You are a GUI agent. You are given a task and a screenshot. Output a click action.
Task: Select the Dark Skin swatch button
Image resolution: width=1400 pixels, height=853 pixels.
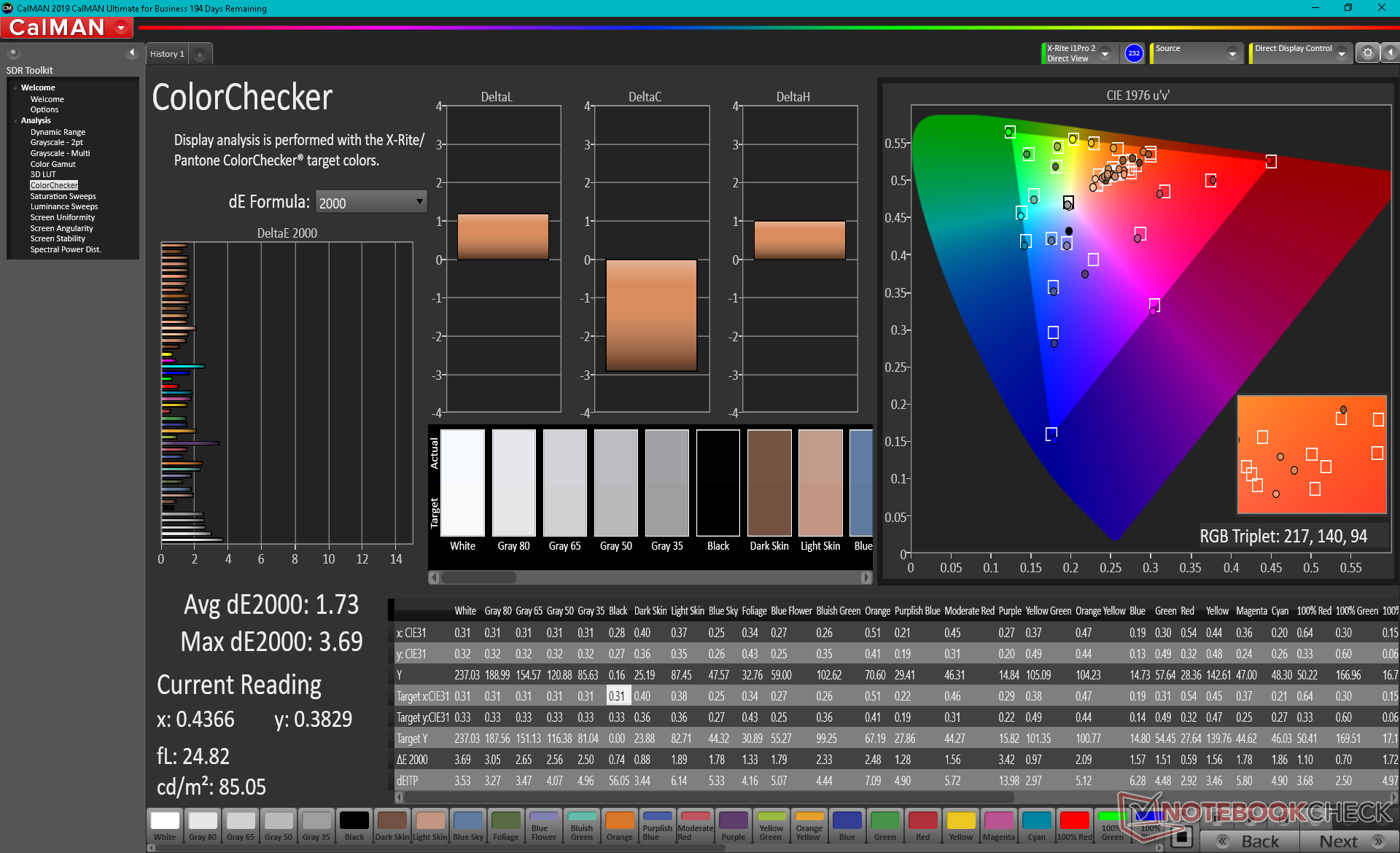click(x=392, y=825)
